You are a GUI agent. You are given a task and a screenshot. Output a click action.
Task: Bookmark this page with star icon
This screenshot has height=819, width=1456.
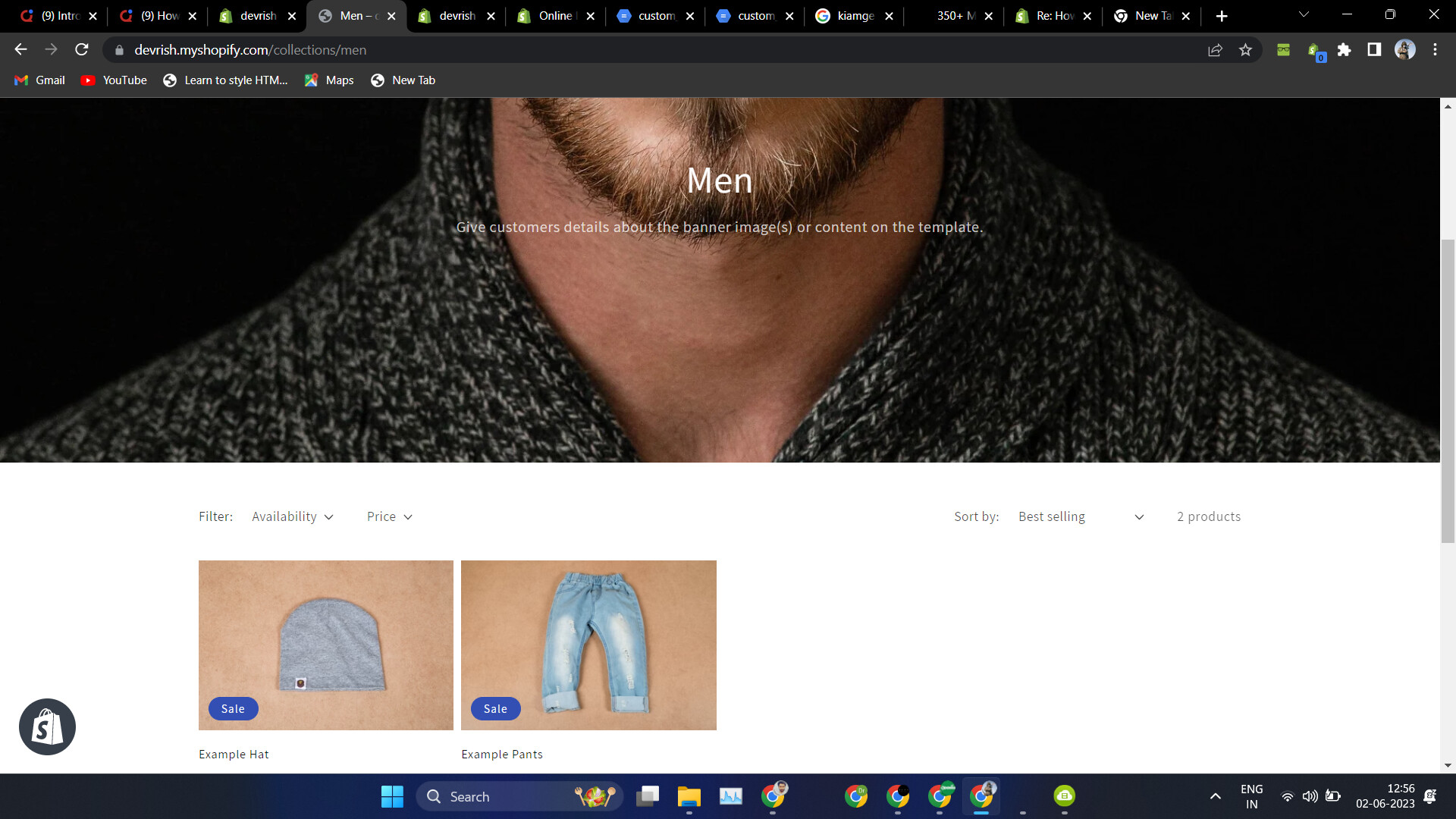(x=1245, y=50)
